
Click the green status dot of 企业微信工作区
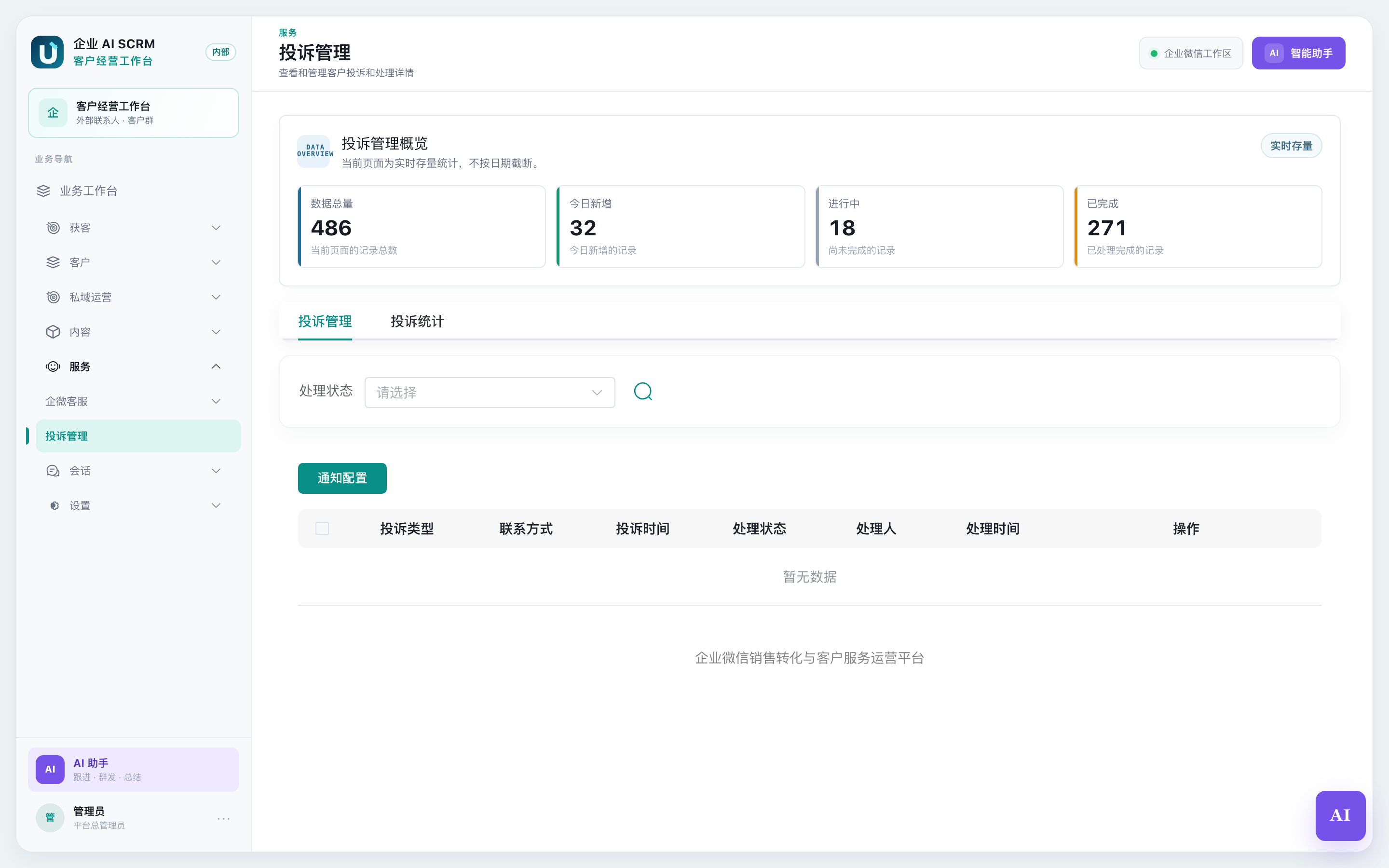pos(1154,54)
